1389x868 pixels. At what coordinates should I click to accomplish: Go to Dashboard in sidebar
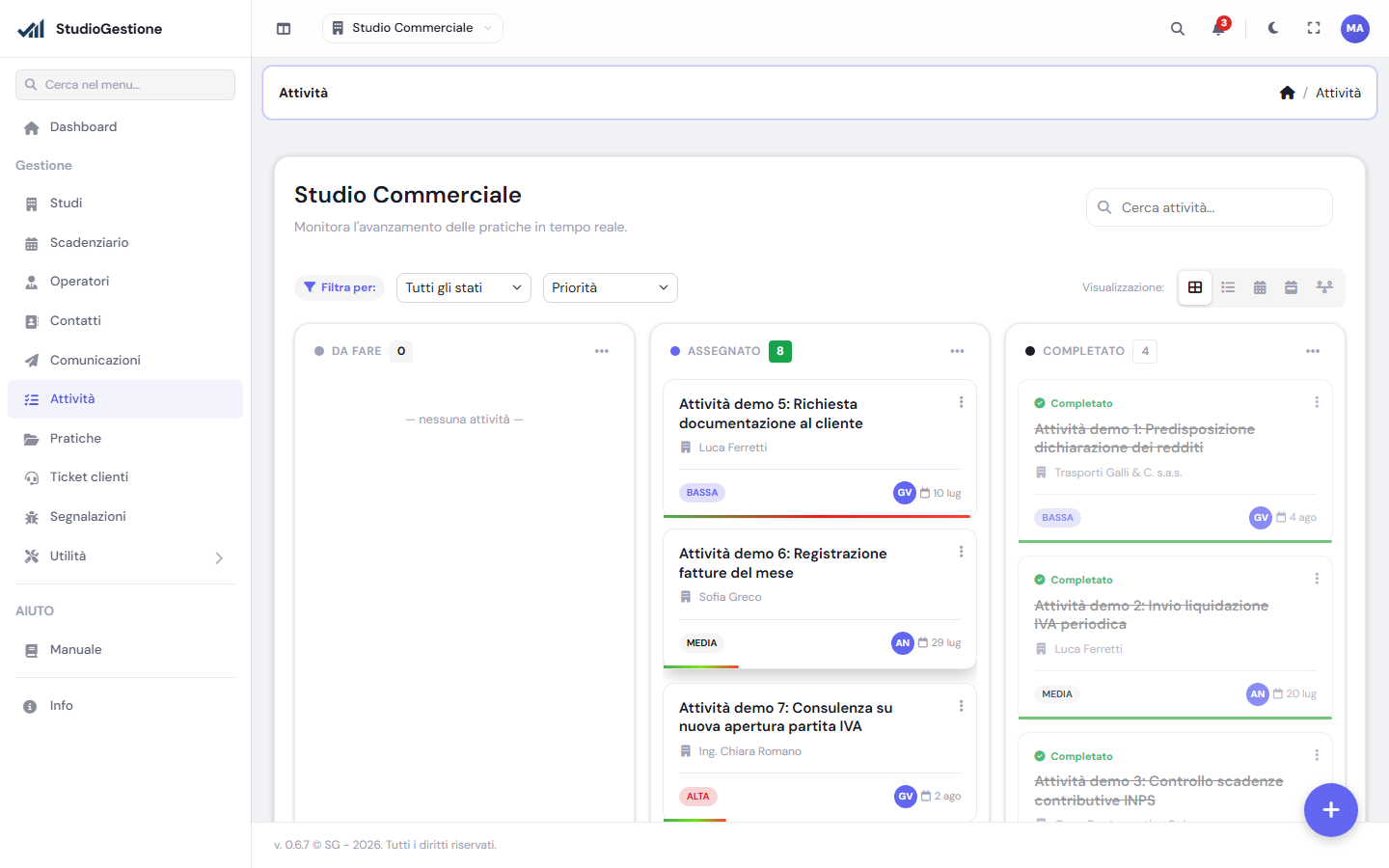[x=125, y=127]
